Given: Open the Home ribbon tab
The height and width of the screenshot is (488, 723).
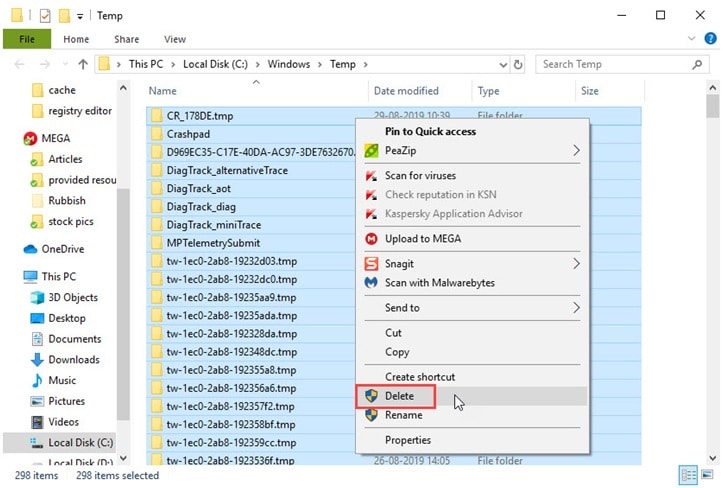Looking at the screenshot, I should (76, 39).
